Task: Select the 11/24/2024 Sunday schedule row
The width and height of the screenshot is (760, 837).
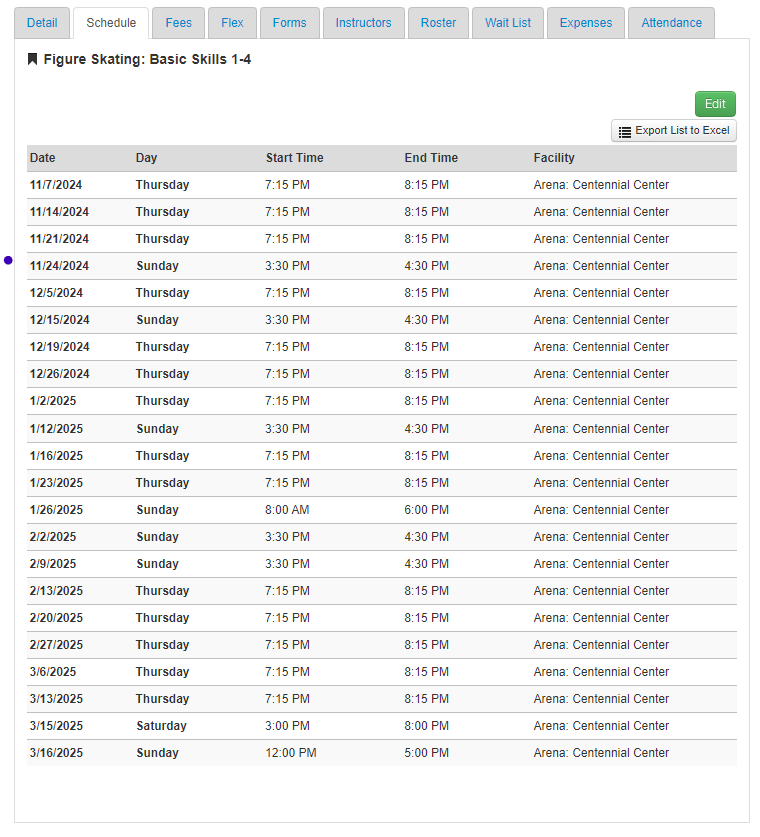Action: pos(381,266)
